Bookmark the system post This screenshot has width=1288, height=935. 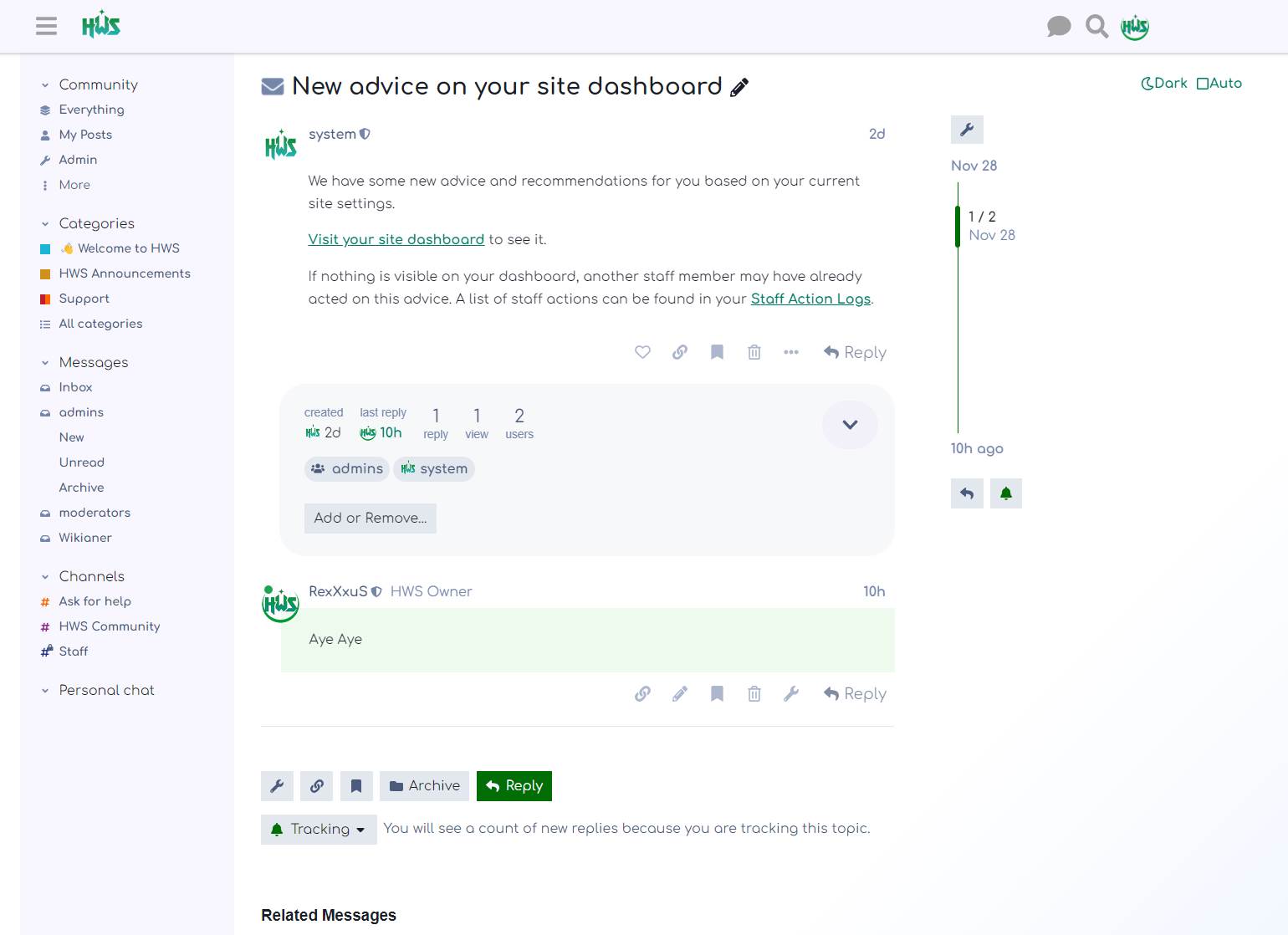coord(717,352)
